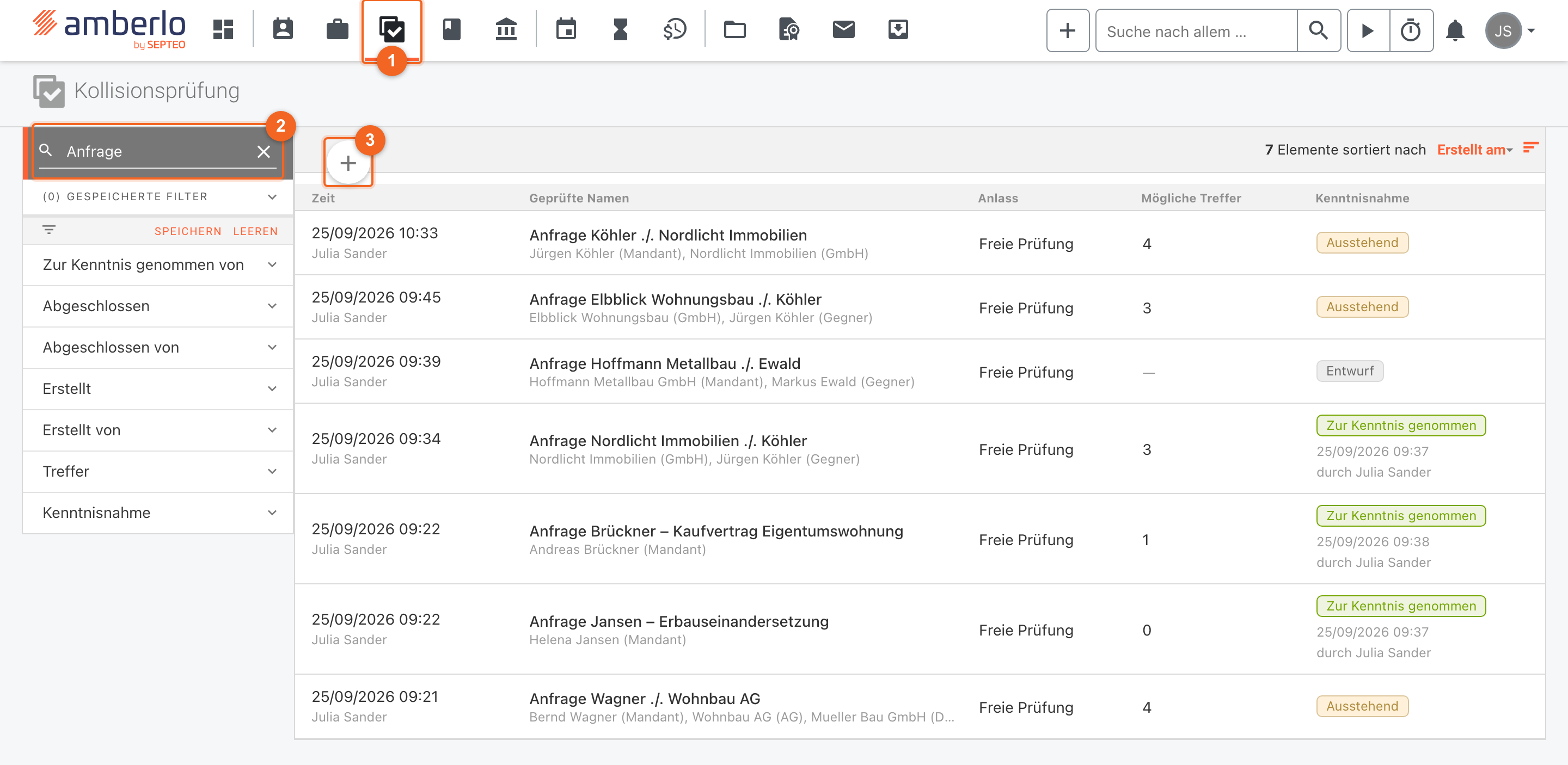Click Ausstehend badge in Elbblick row
Image resolution: width=1568 pixels, height=765 pixels.
tap(1362, 306)
